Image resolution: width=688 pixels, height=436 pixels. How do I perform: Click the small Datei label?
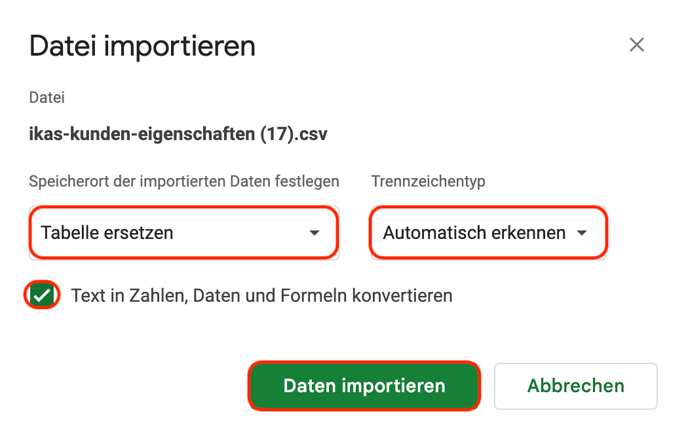coord(47,97)
